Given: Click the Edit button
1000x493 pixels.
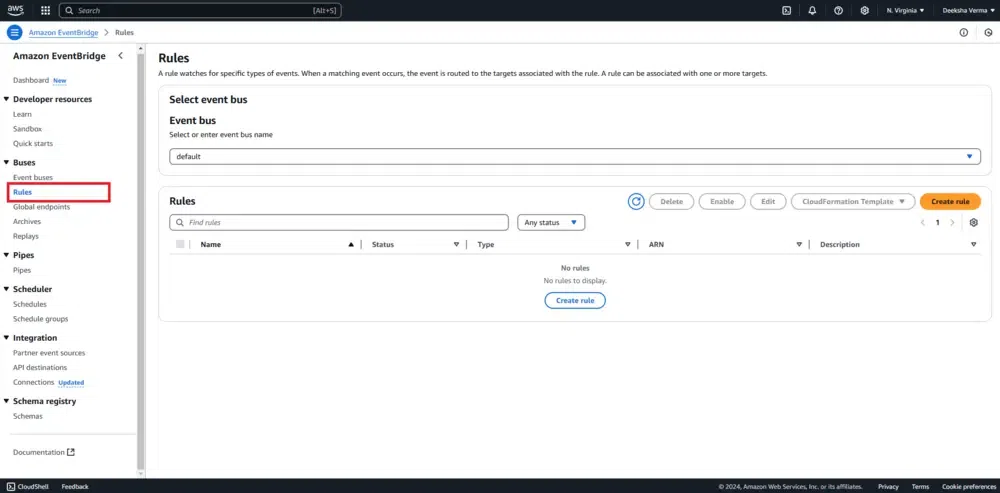Looking at the screenshot, I should [768, 202].
